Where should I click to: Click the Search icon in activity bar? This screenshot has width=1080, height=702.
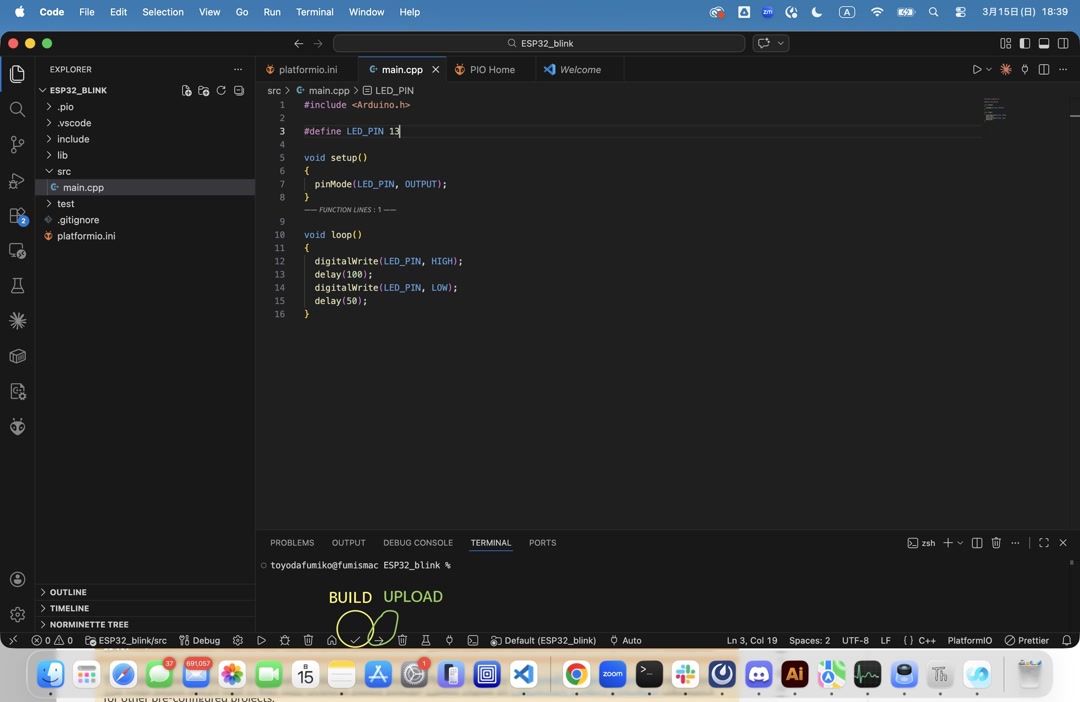click(x=17, y=110)
